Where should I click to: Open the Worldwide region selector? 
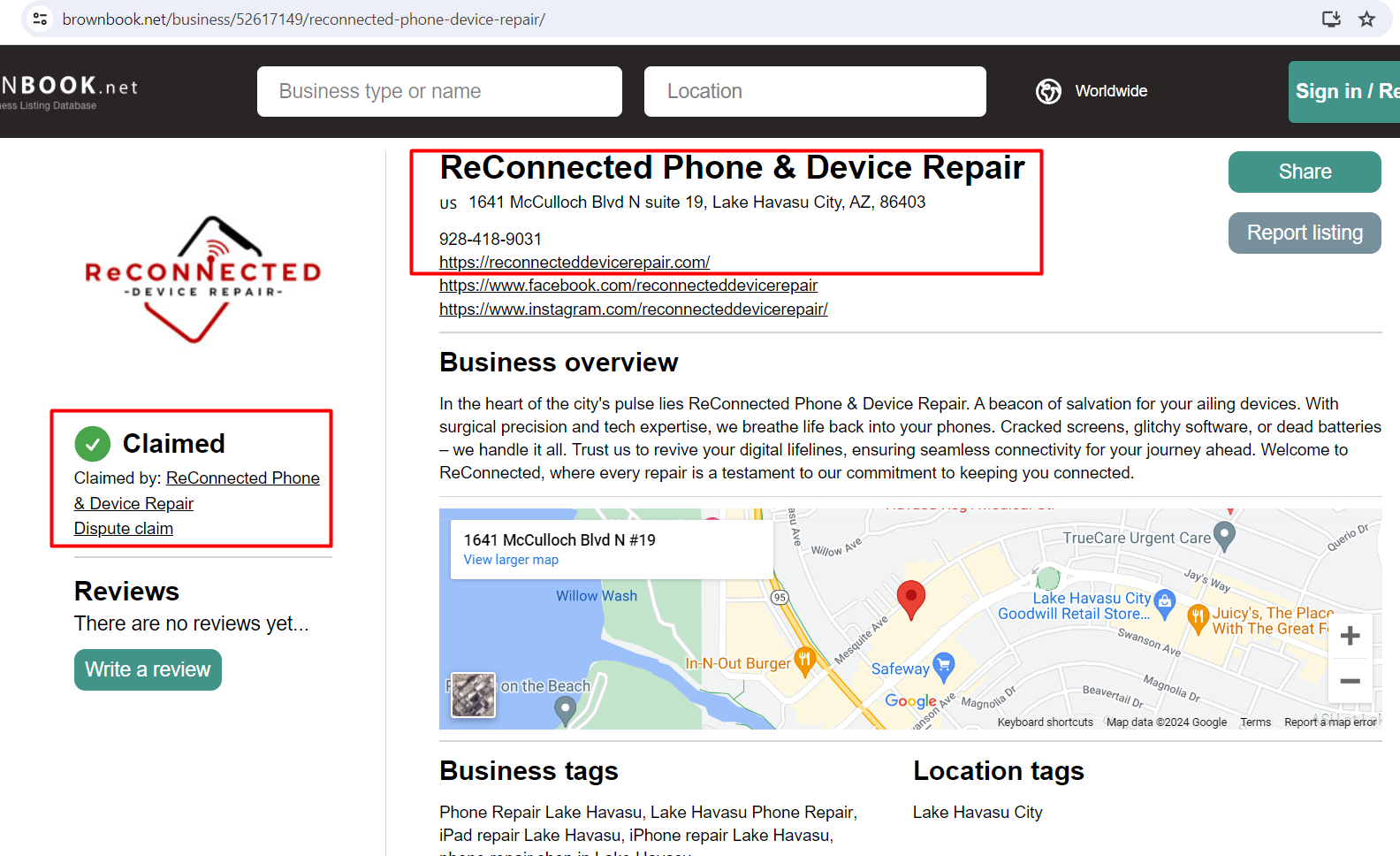point(1092,91)
